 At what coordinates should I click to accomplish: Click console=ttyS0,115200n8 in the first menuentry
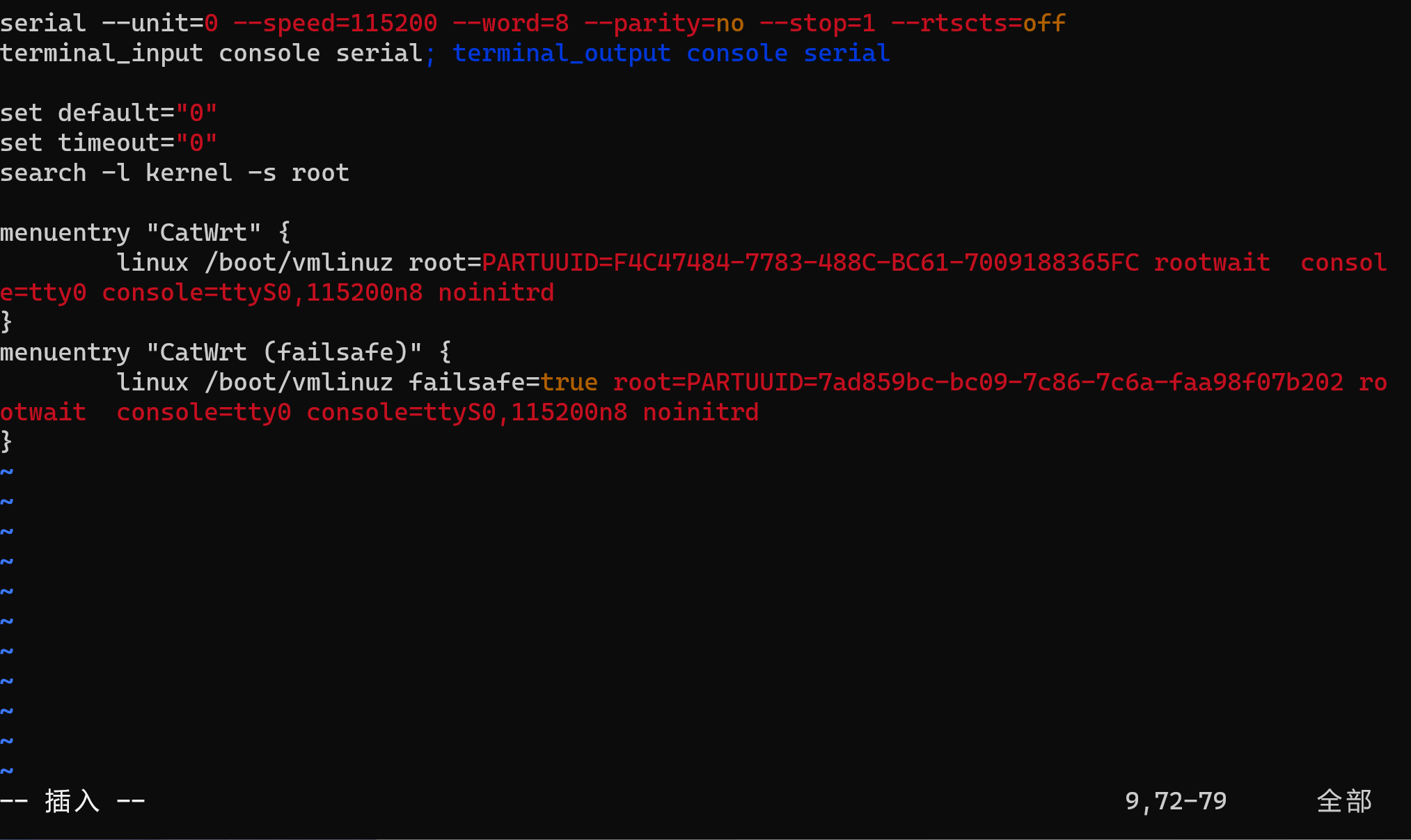click(x=262, y=293)
